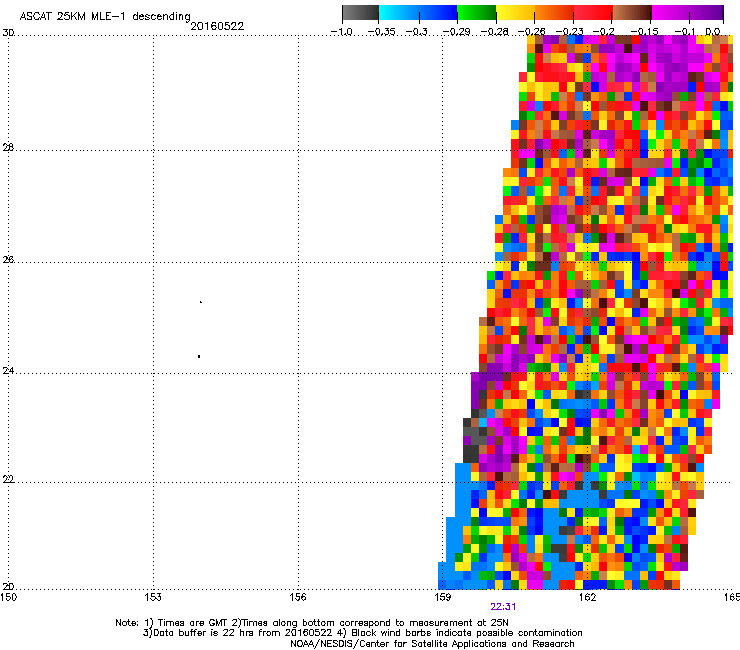Viewport: 740px width, 650px height.
Task: Click the red segment of the color bar
Action: pos(593,13)
